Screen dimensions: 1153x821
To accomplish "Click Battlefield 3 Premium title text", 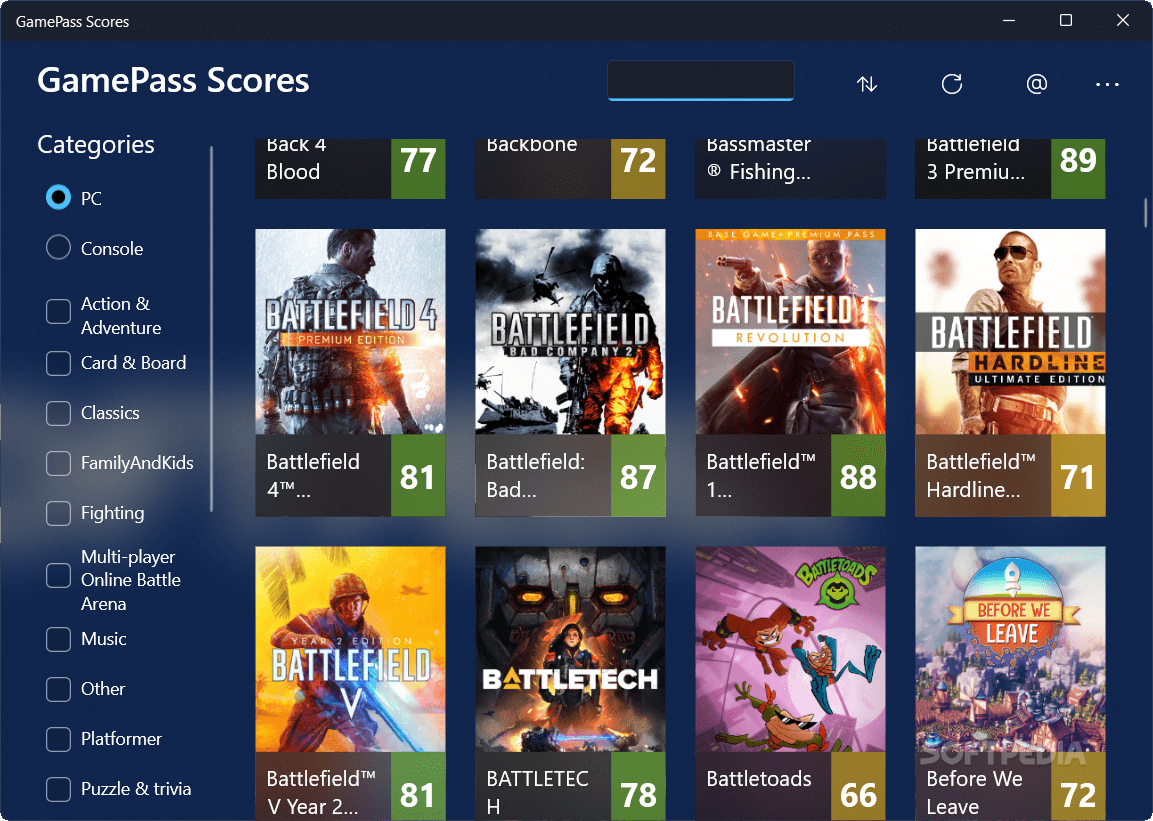I will (x=975, y=159).
